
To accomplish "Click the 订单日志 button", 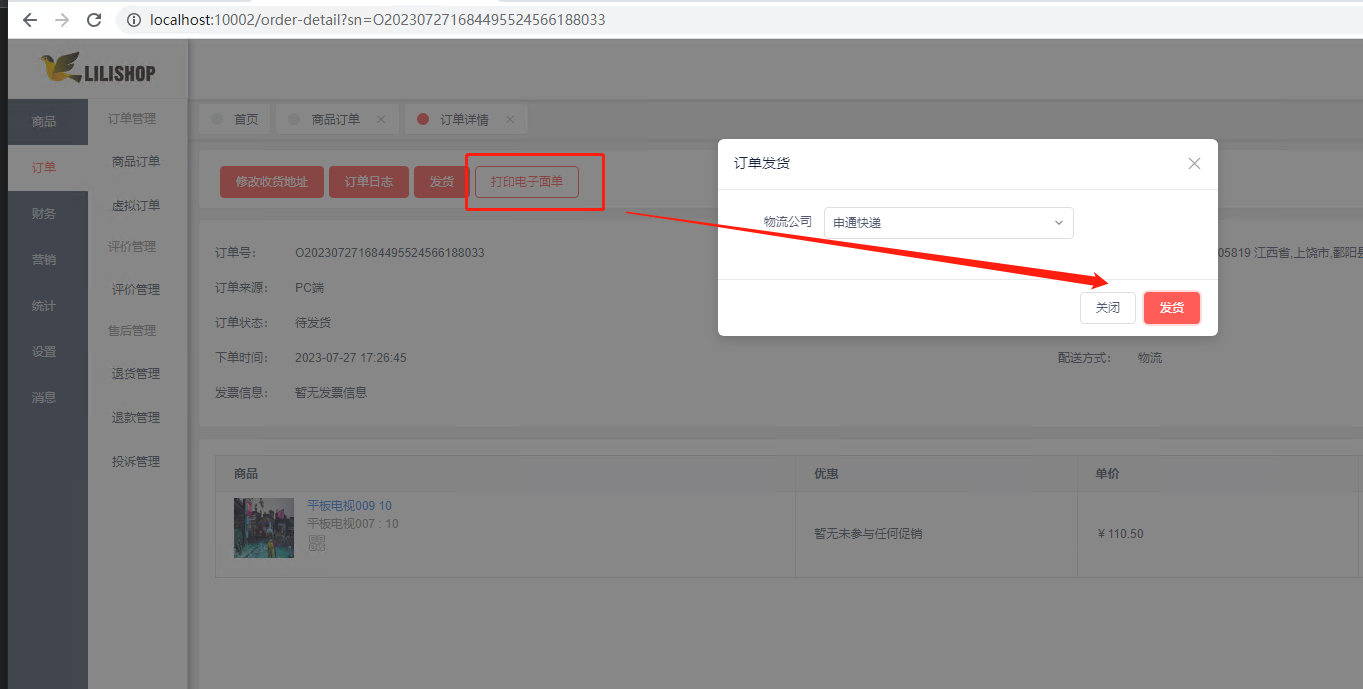I will [x=369, y=182].
